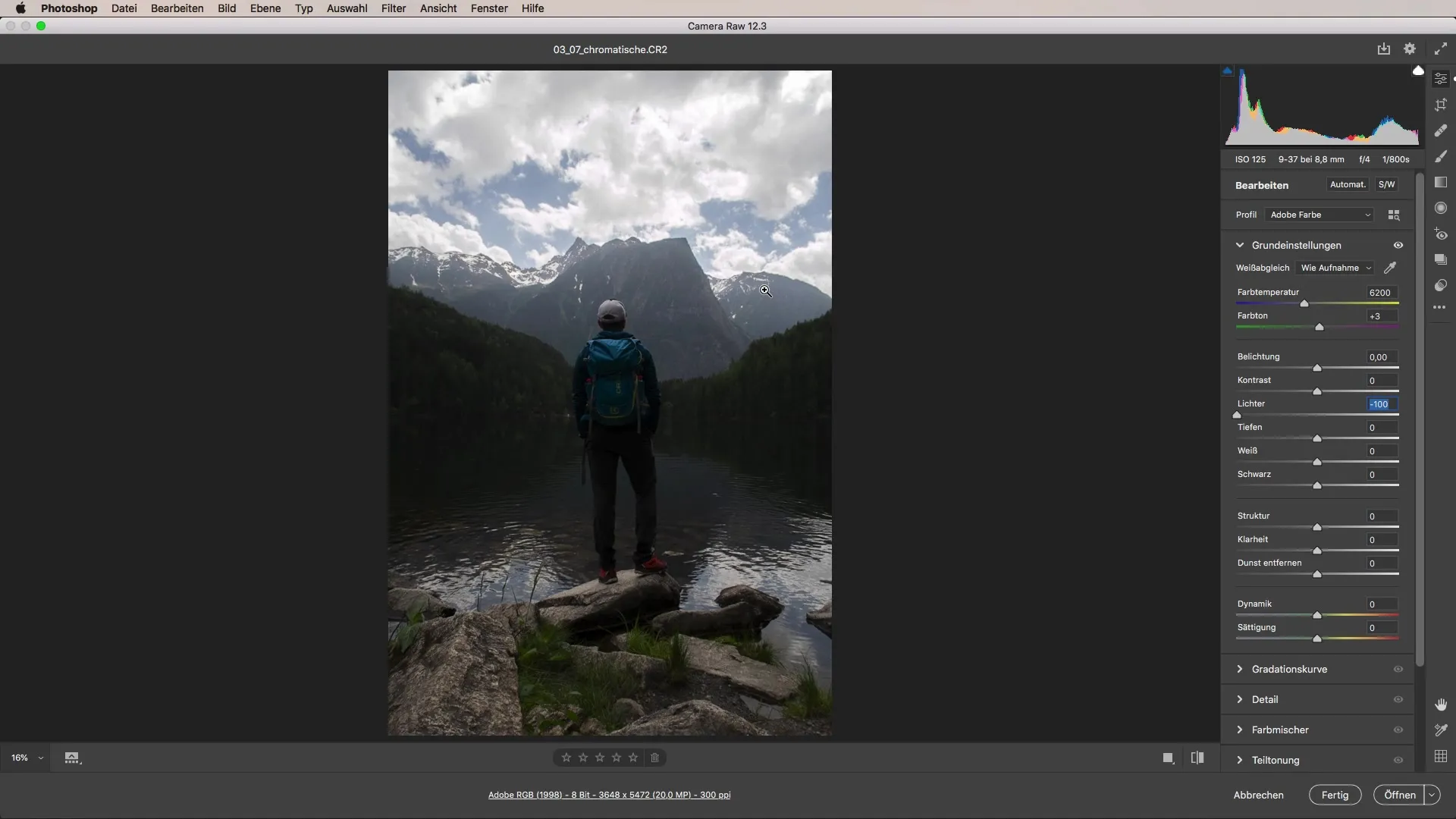The width and height of the screenshot is (1456, 819).
Task: Collapse the Grundeinstellungen section
Action: [1240, 245]
